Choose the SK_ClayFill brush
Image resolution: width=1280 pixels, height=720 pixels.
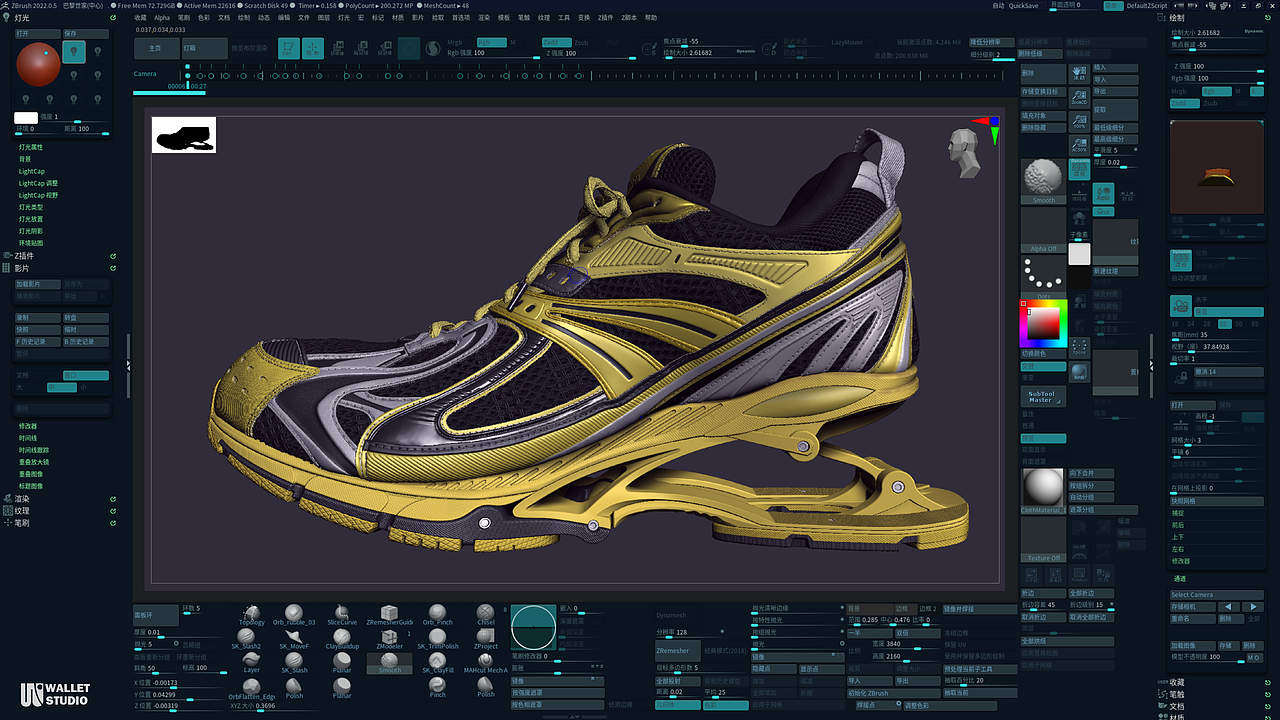point(438,663)
